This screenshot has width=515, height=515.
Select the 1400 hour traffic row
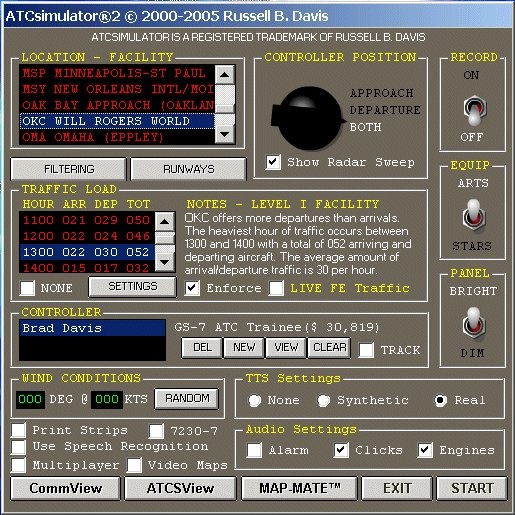pos(87,267)
